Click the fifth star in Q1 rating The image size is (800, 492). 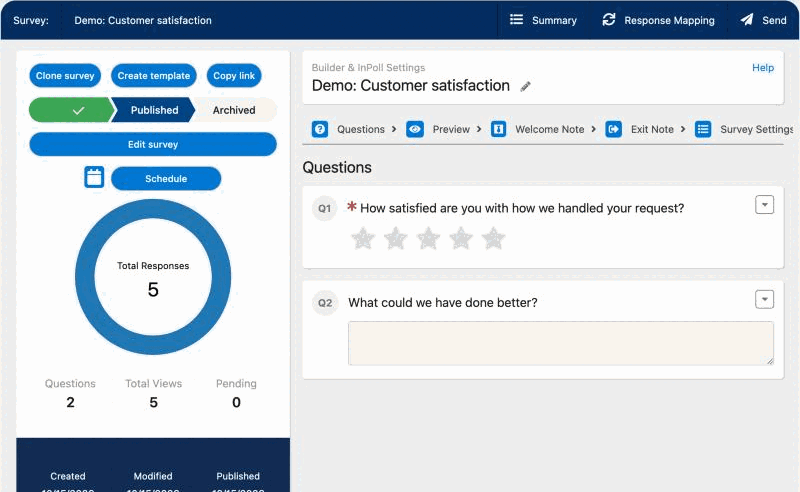coord(493,238)
